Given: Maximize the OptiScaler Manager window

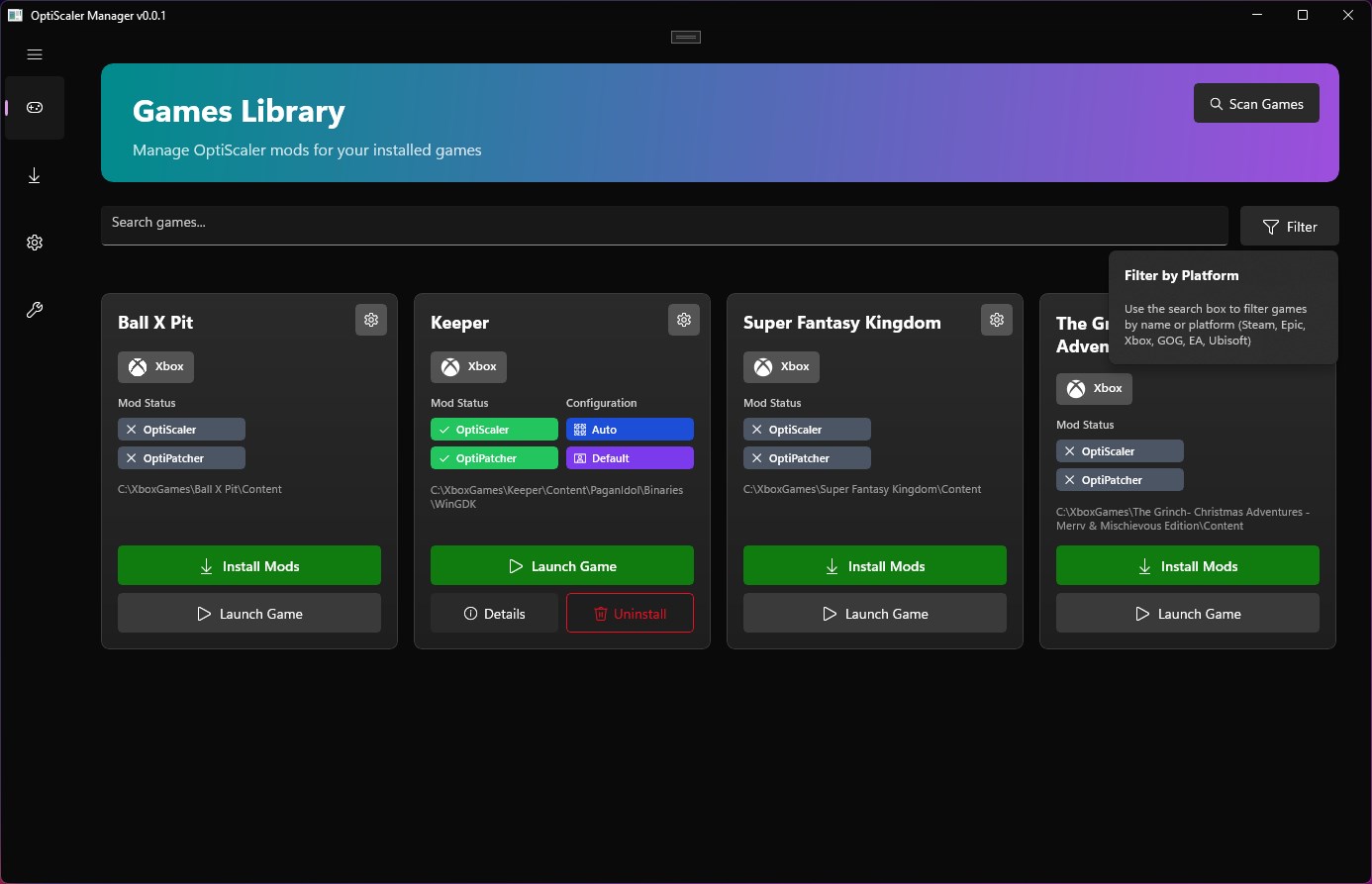Looking at the screenshot, I should (x=1303, y=15).
